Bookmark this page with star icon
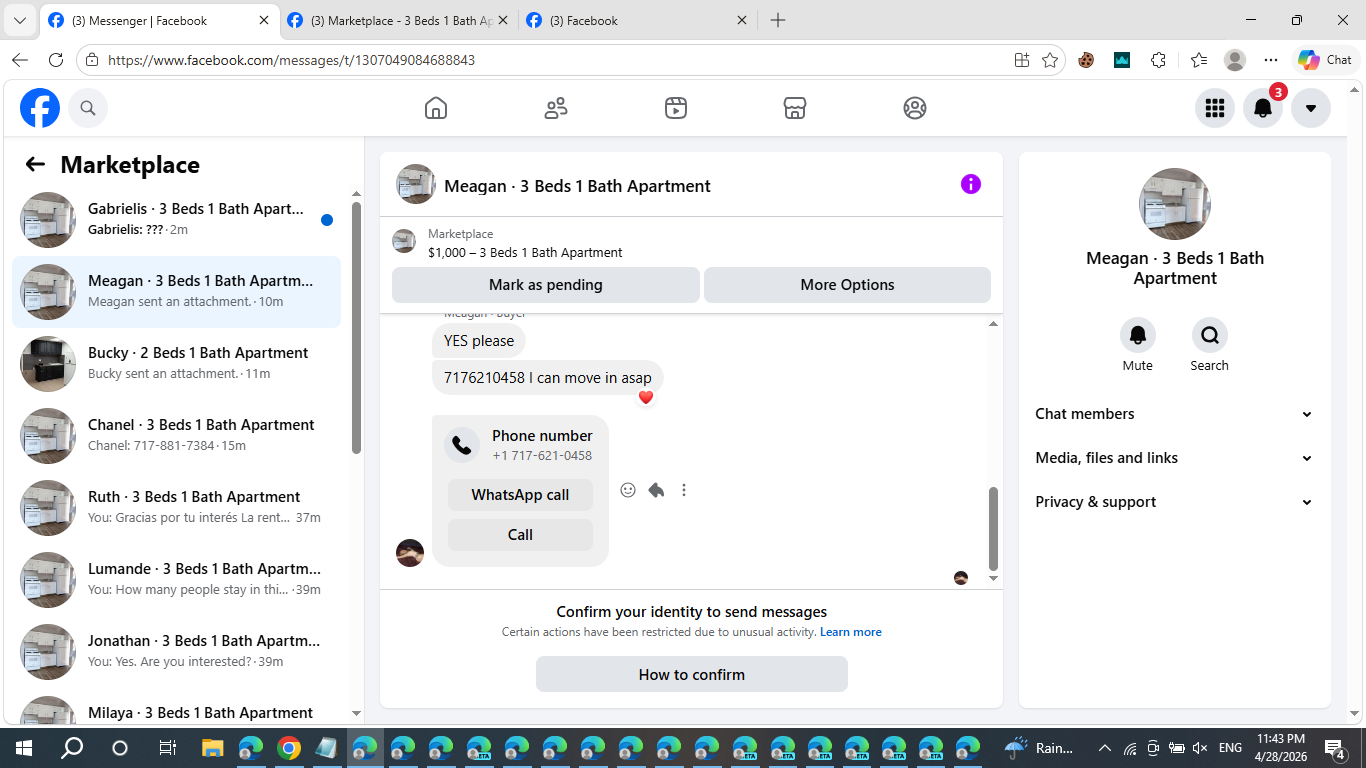Image resolution: width=1366 pixels, height=768 pixels. coord(1050,60)
